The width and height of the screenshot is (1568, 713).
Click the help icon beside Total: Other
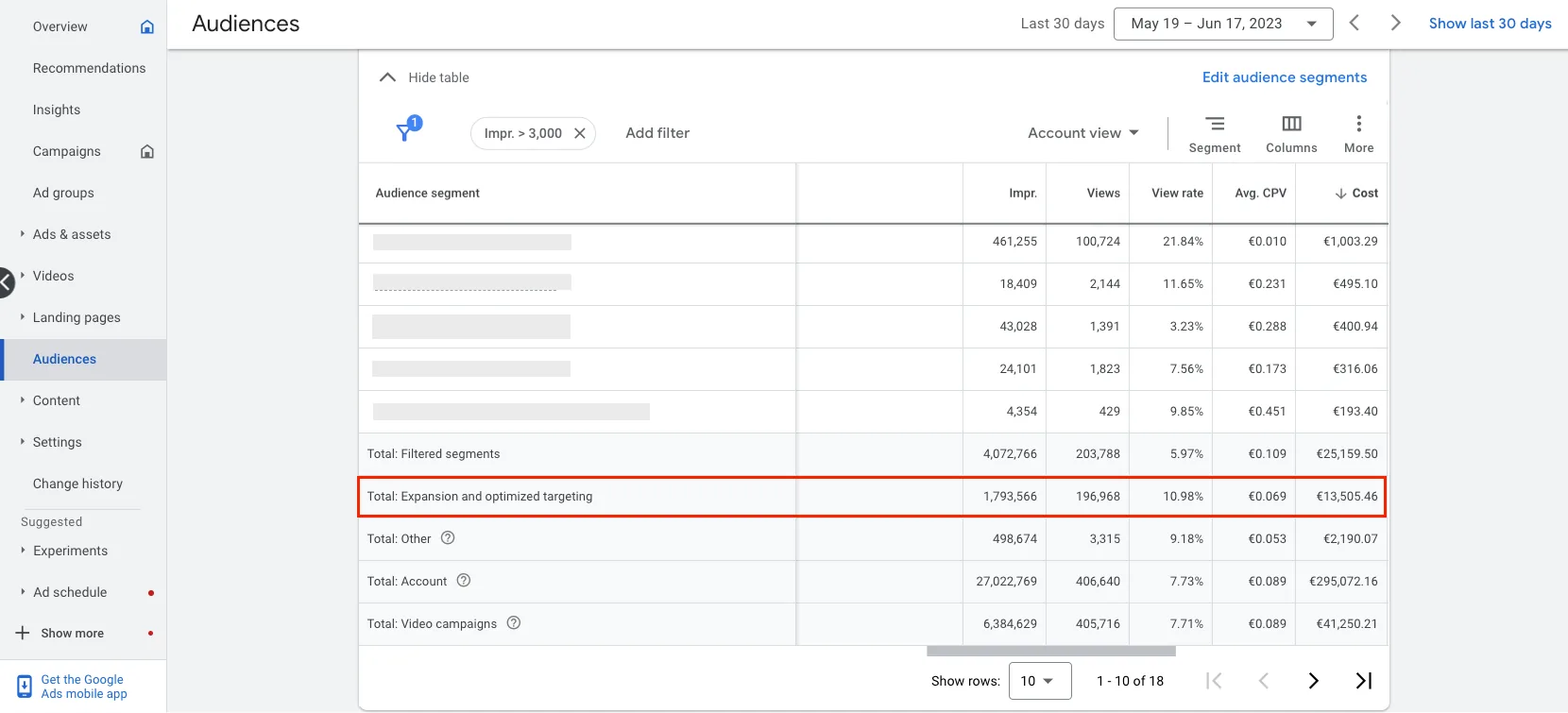tap(448, 538)
